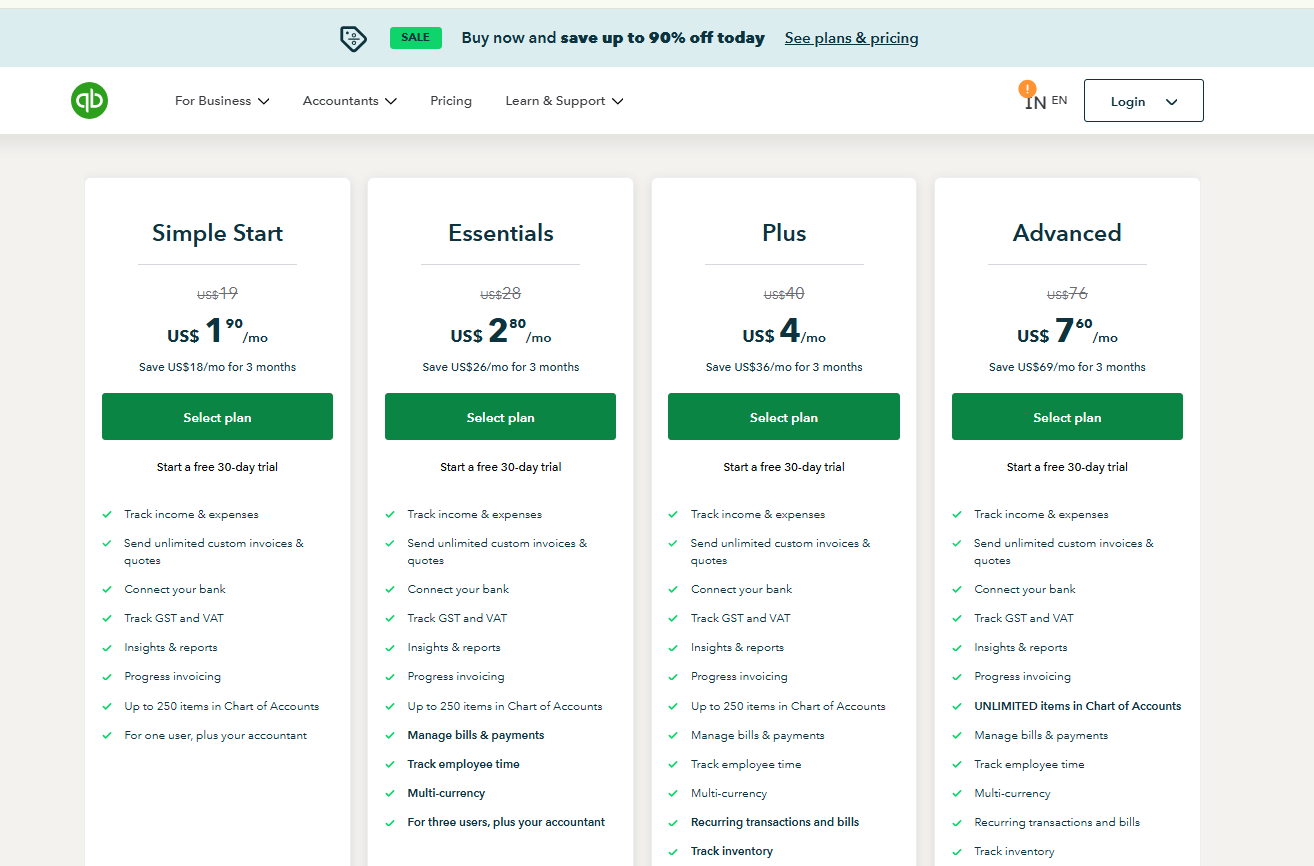Click Plus 'Recurring transactions and bills' feature

point(775,822)
